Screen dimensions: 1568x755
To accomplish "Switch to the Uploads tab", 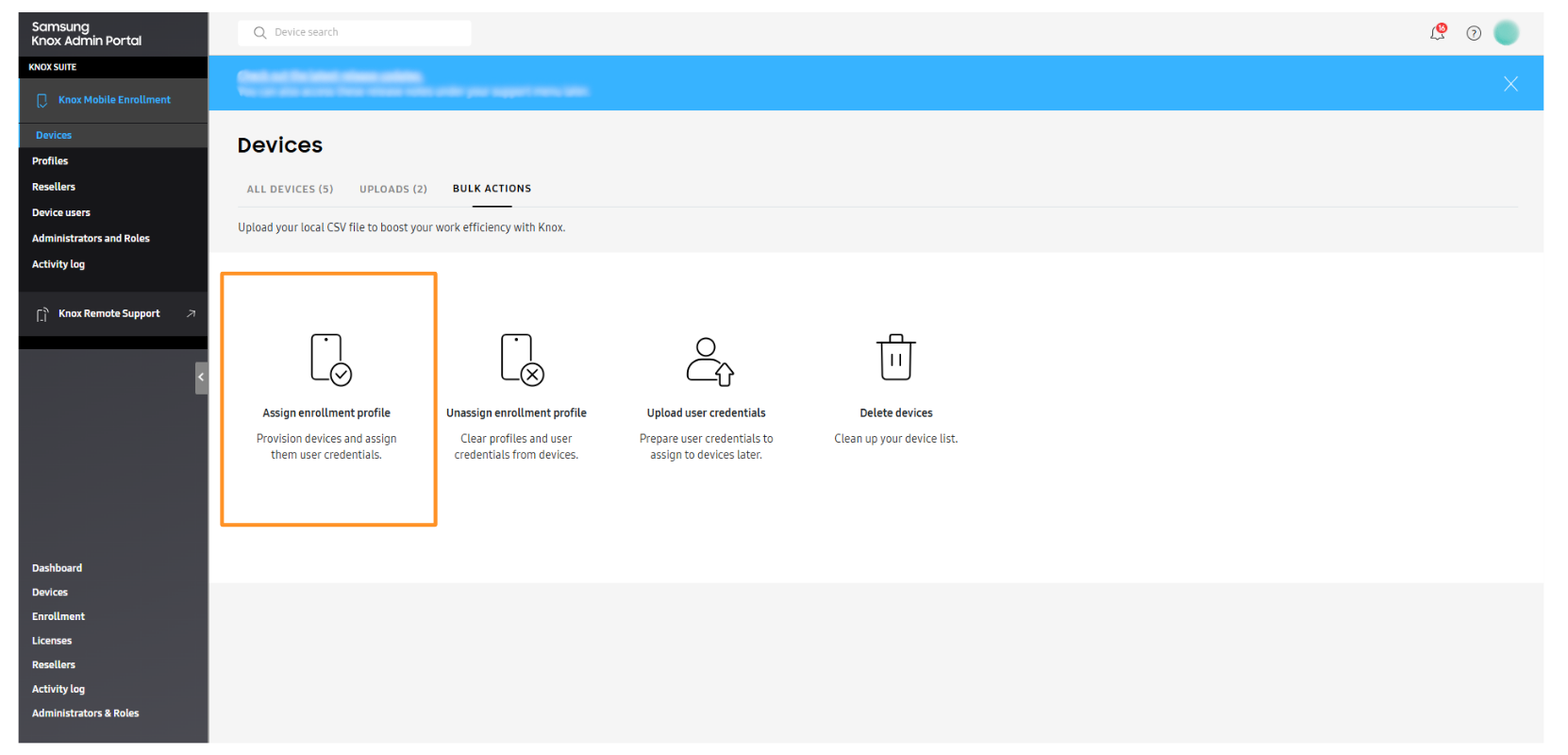I will click(392, 189).
